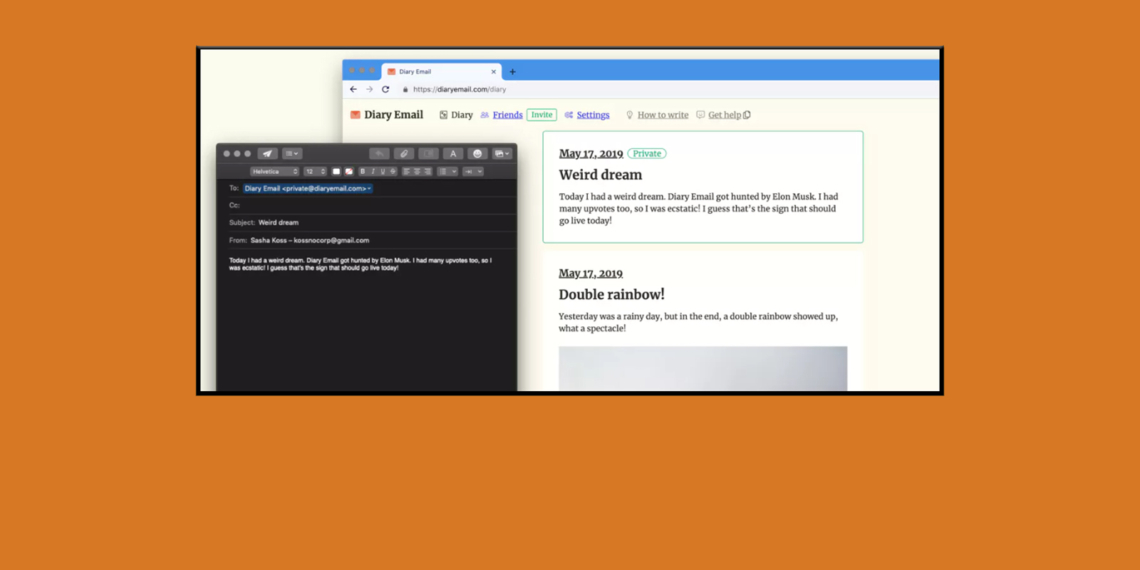Screen dimensions: 1140x570
Task: Attach a file using the paperclip icon
Action: pos(404,154)
